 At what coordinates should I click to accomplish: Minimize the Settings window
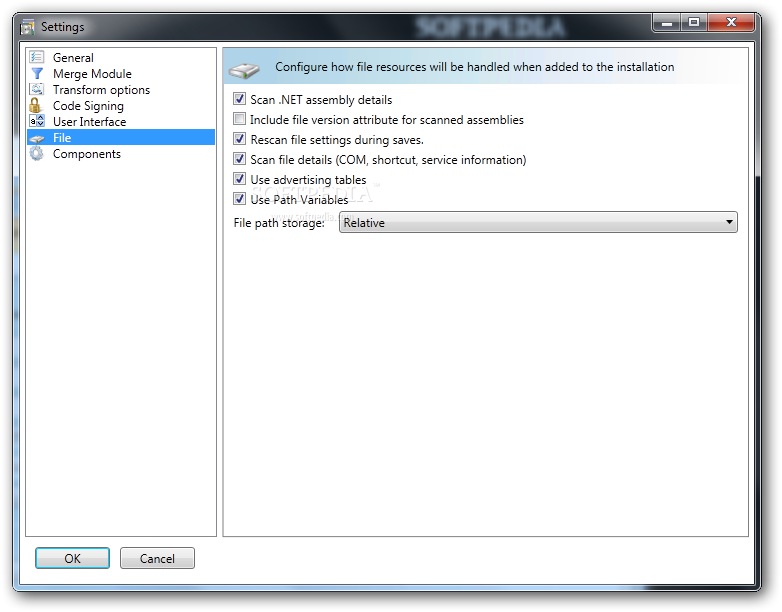point(667,22)
